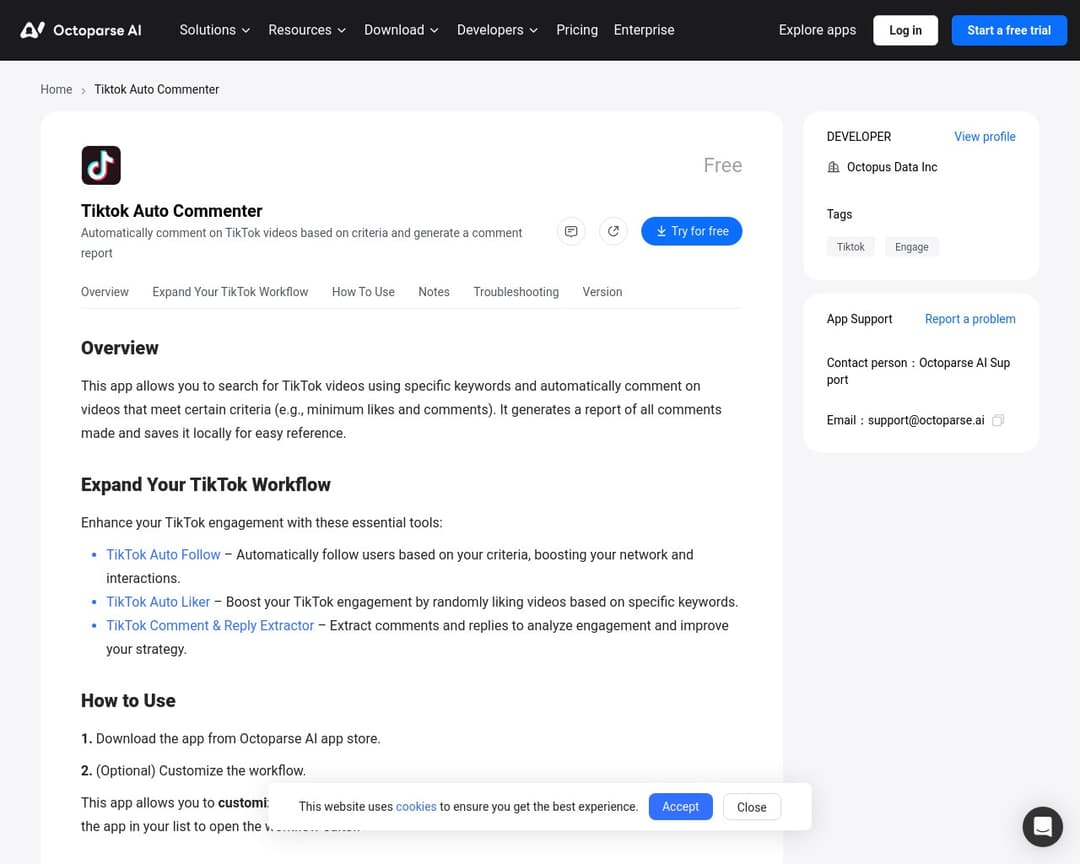Click the share icon button
Image resolution: width=1080 pixels, height=864 pixels.
(613, 231)
